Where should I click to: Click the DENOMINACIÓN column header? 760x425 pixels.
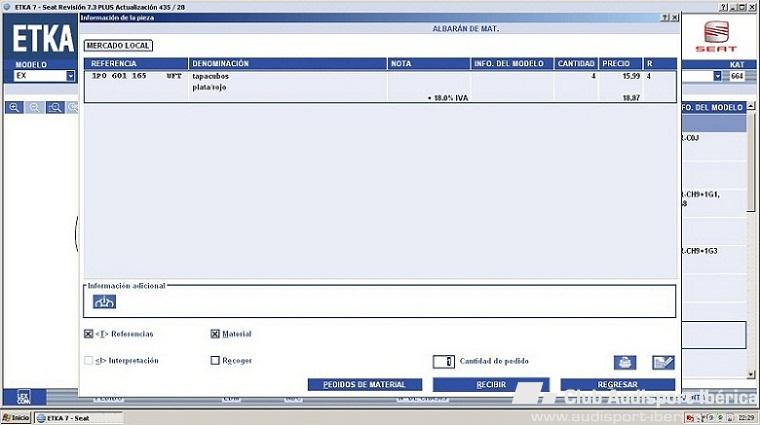tap(287, 63)
